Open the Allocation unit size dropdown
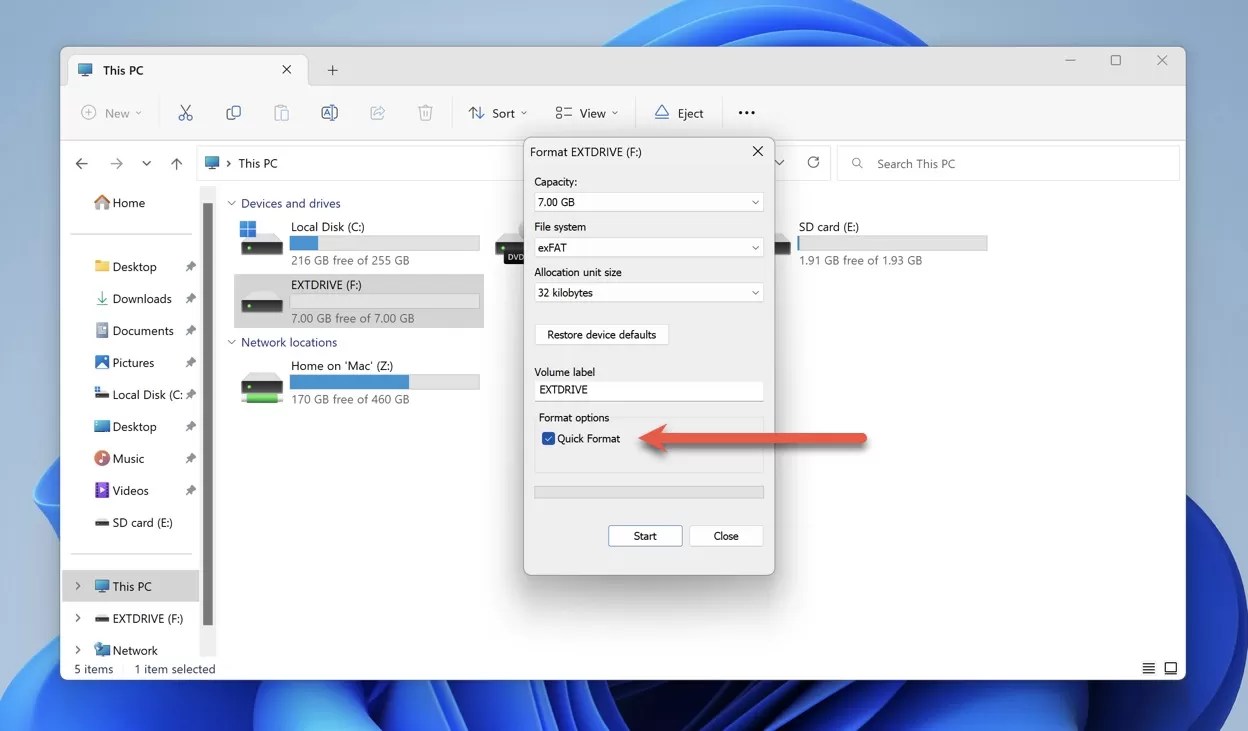The image size is (1248, 731). 648,293
